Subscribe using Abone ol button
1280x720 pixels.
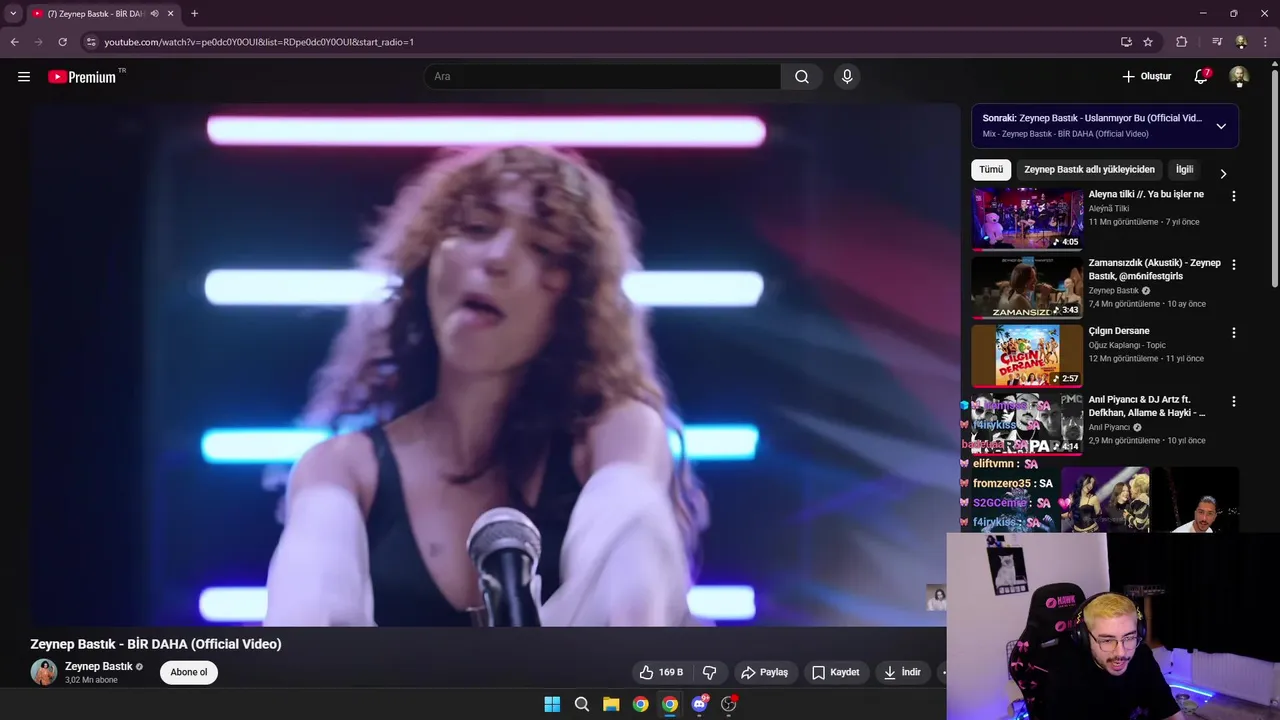coord(189,672)
